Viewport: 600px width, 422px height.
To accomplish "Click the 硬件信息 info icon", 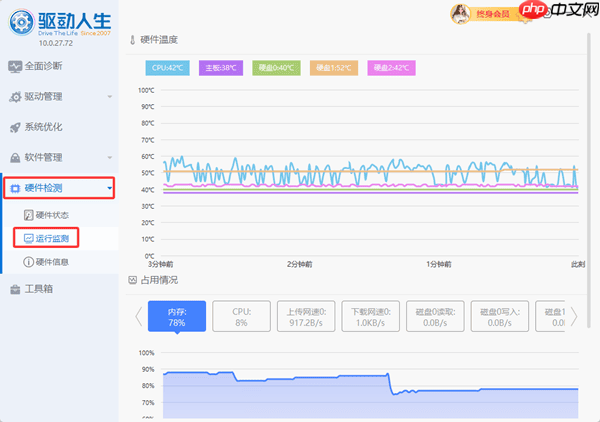I will pos(28,262).
